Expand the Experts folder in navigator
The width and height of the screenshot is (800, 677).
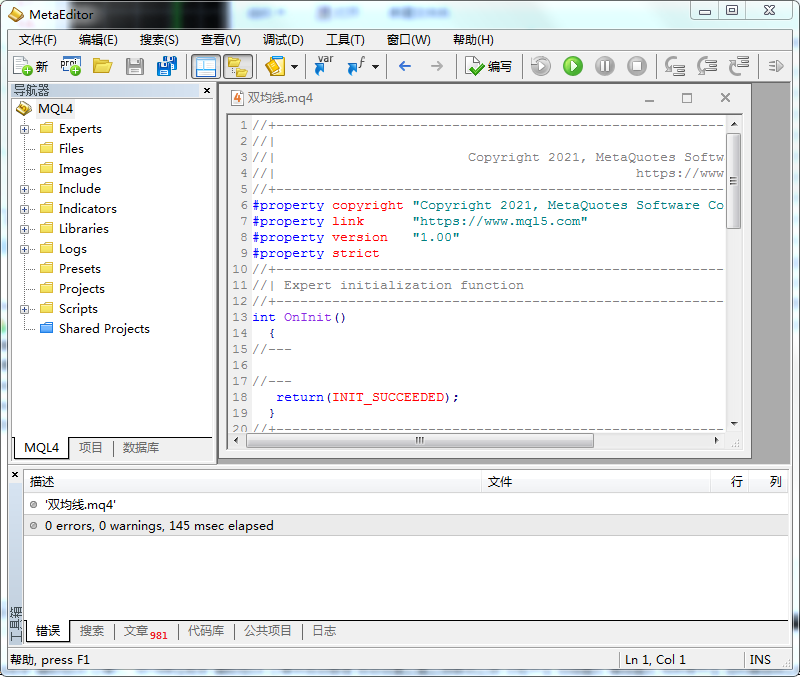coord(25,129)
